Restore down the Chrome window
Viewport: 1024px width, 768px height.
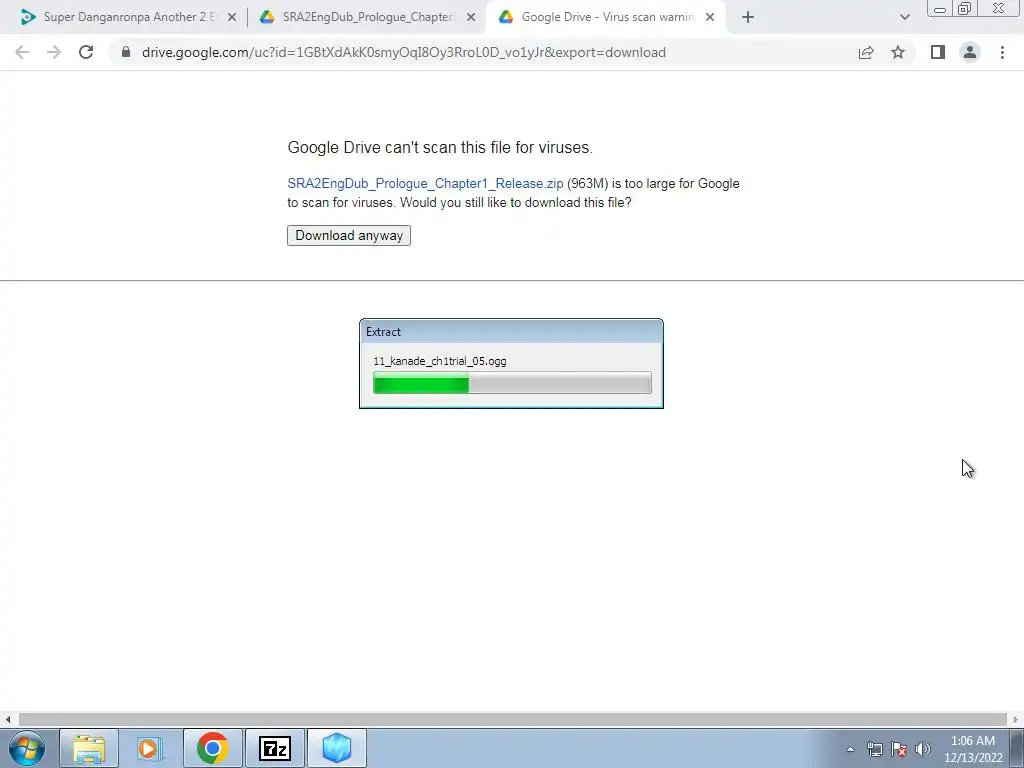pyautogui.click(x=964, y=9)
